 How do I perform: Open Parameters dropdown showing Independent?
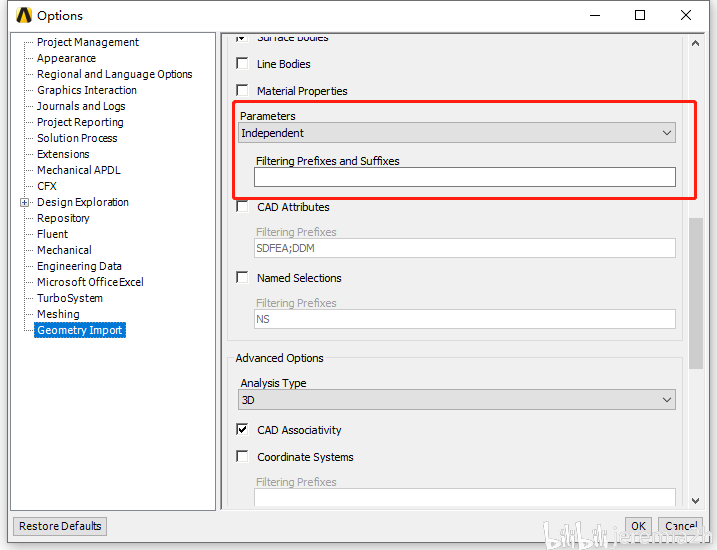pos(457,133)
